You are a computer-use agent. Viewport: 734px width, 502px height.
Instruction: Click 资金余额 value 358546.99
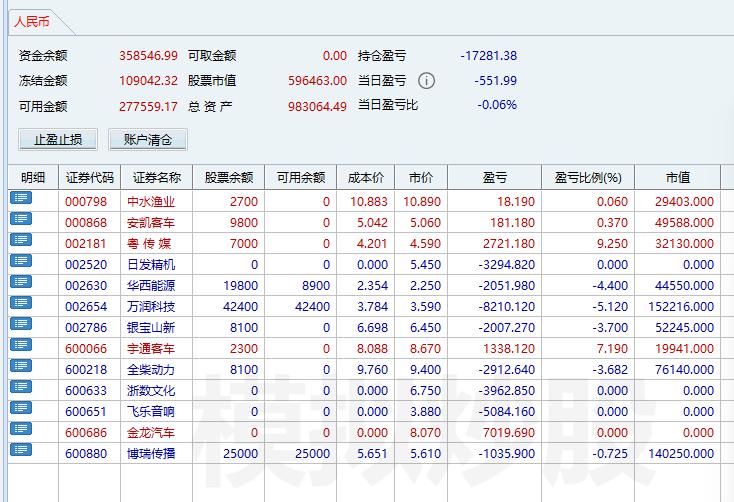click(x=148, y=56)
